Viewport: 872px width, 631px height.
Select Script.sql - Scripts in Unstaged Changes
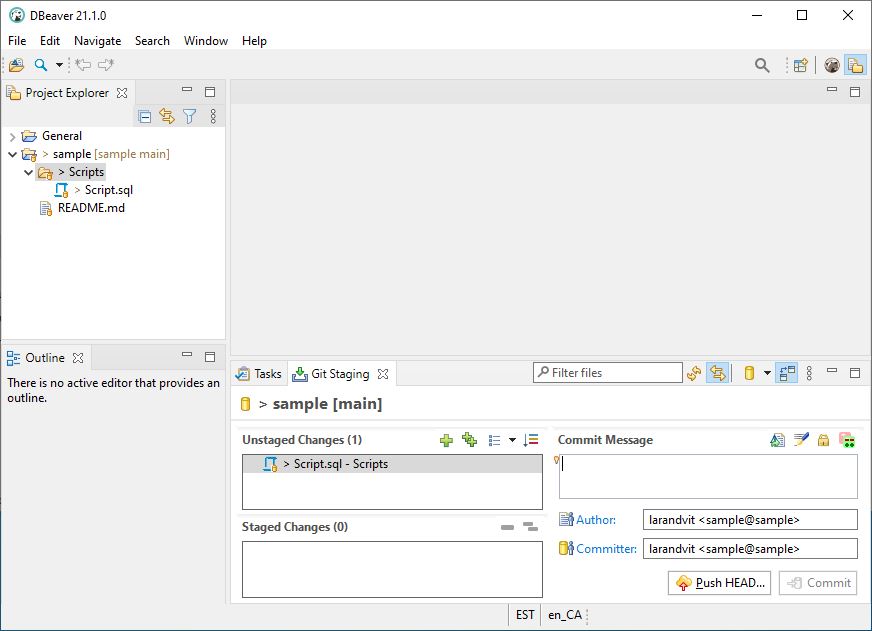click(x=392, y=464)
